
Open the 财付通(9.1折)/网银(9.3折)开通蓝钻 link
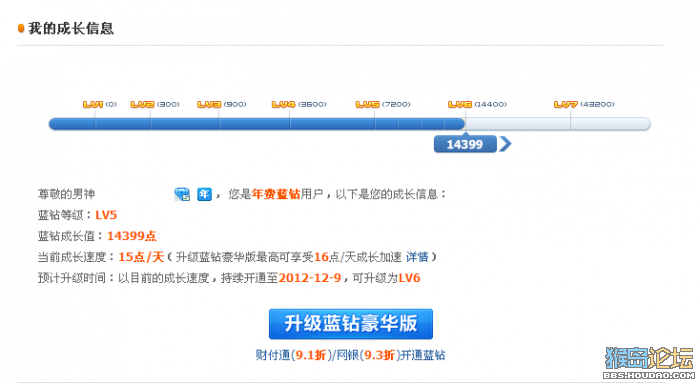350,355
